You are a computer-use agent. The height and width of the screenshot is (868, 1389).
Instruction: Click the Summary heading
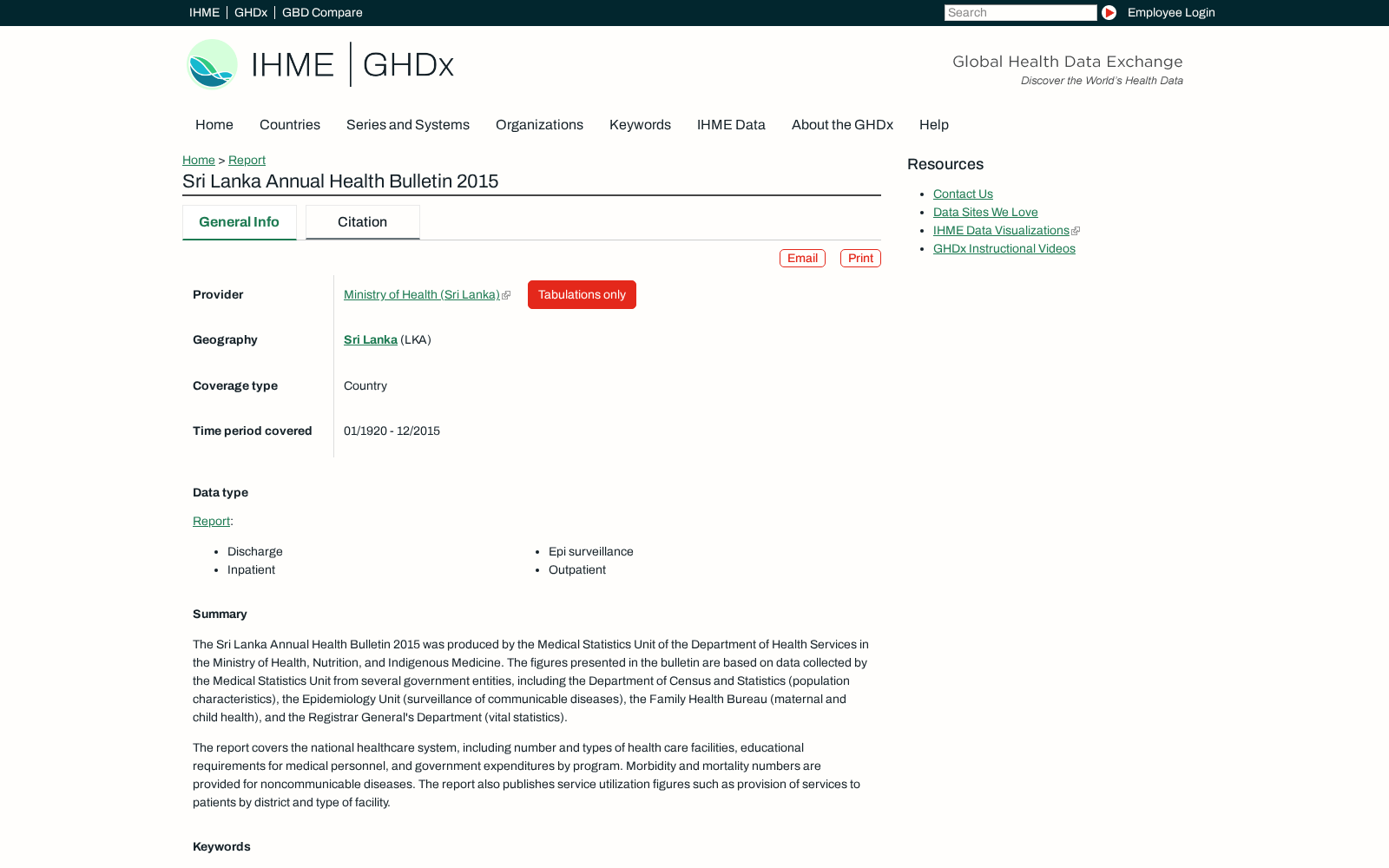click(x=220, y=615)
